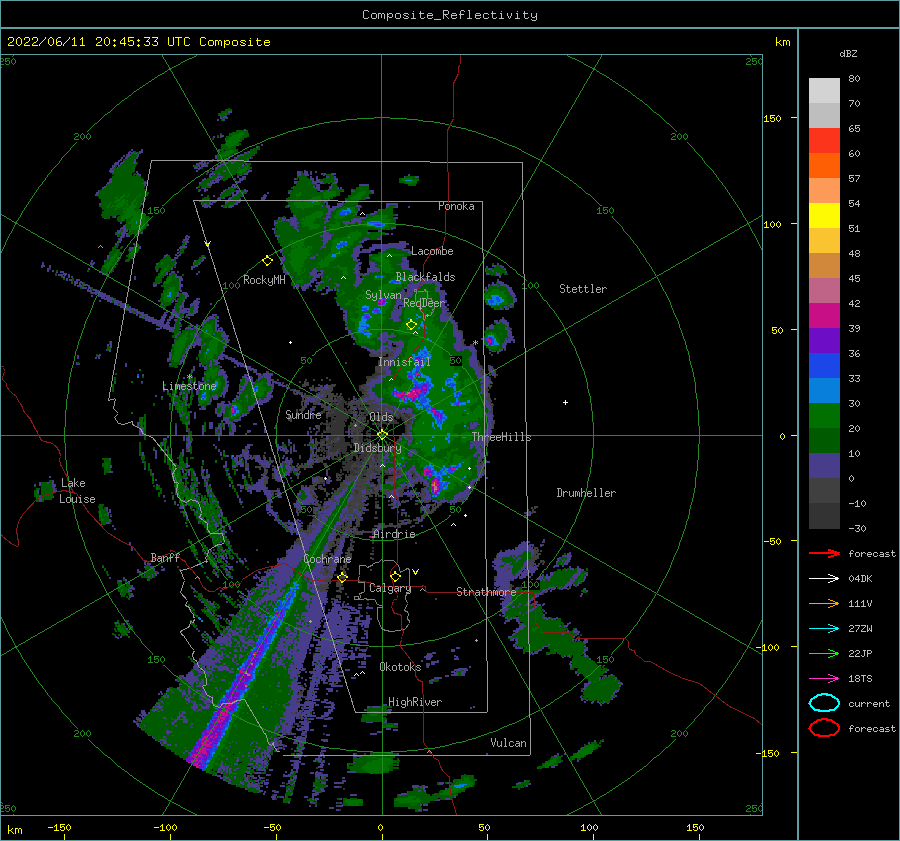
Task: Select the bright yellow 54 dBZ swatch
Action: coord(824,215)
